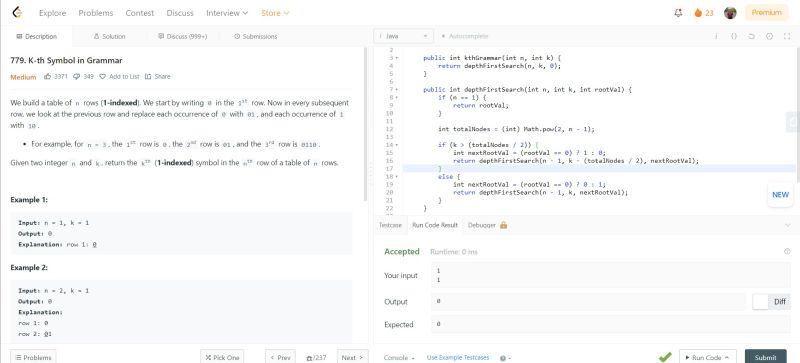
Task: Click the Submit button
Action: [765, 357]
